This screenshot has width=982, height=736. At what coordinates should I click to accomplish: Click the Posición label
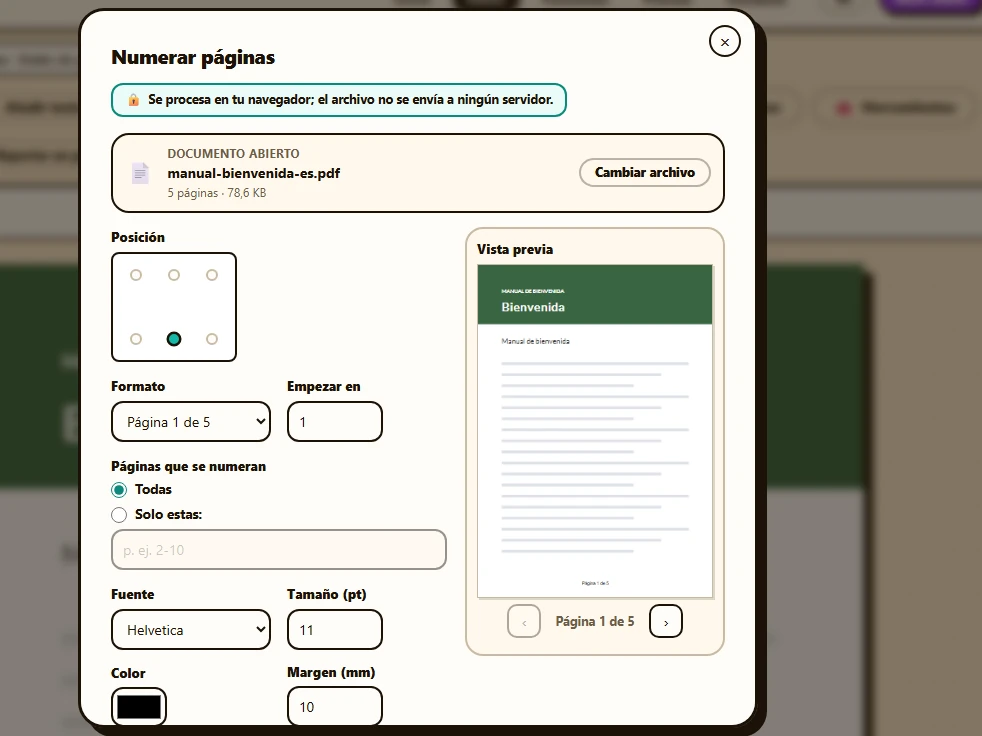click(138, 237)
